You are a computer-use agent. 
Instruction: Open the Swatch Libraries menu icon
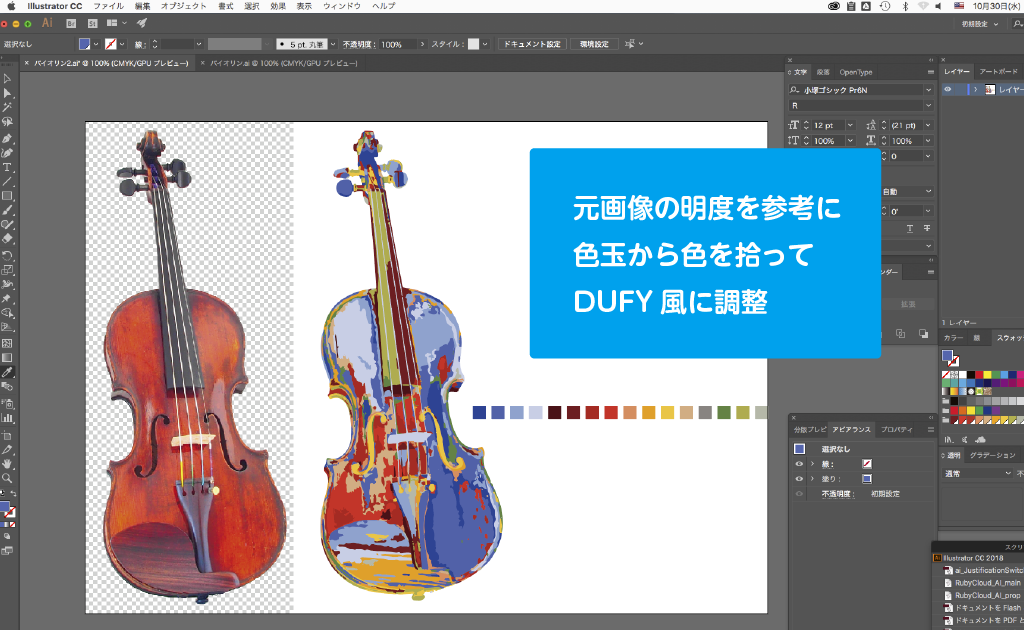tap(949, 440)
